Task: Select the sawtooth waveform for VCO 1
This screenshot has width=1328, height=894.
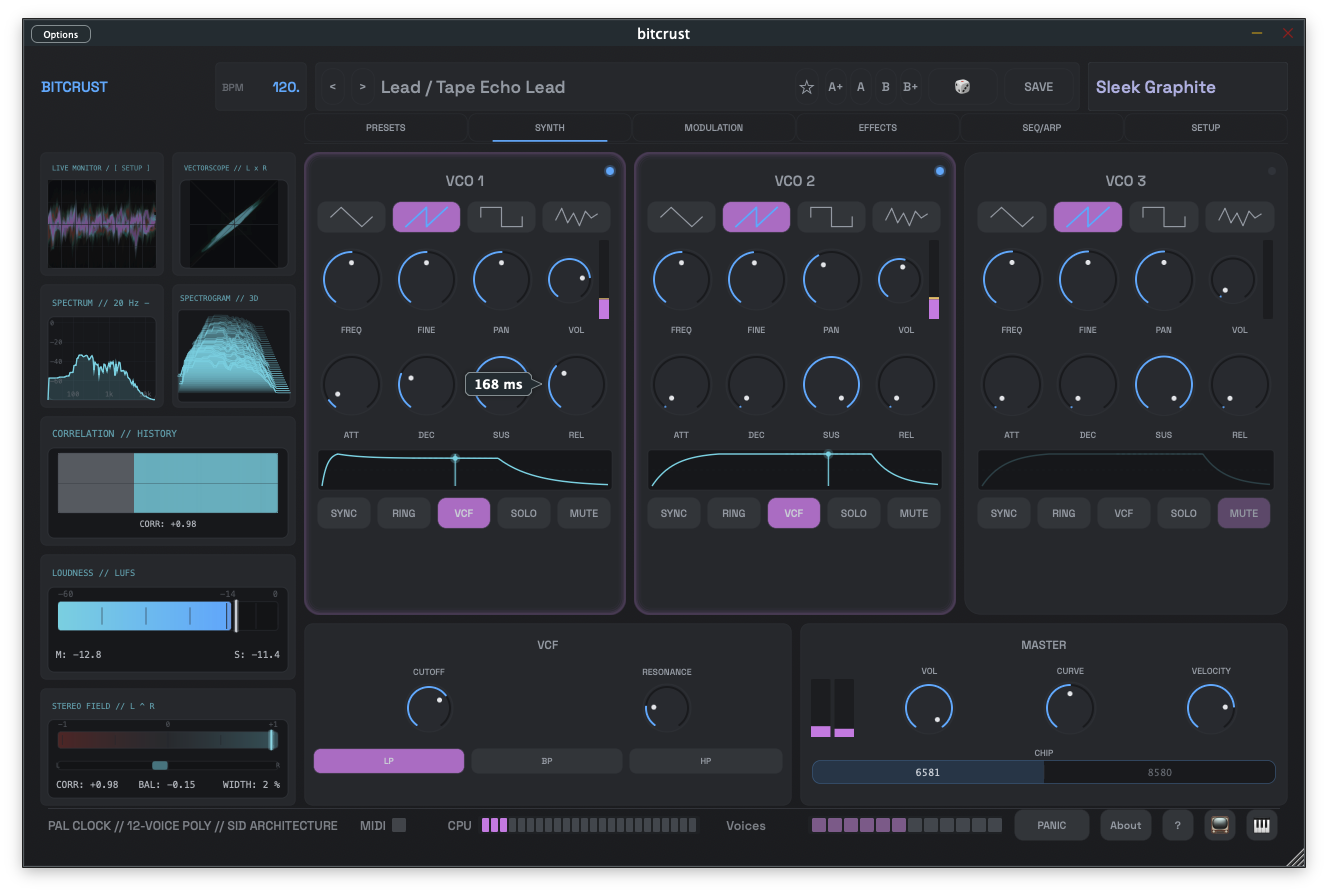Action: pos(426,216)
